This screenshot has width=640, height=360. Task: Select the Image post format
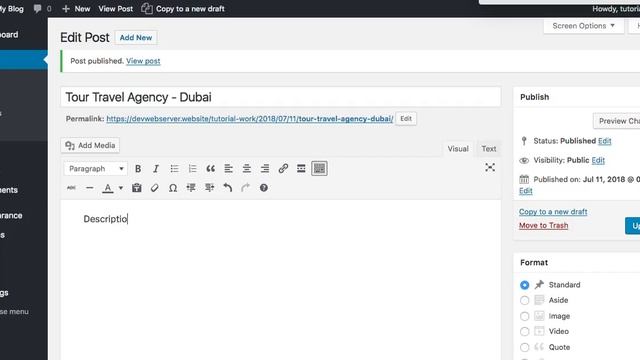[524, 316]
